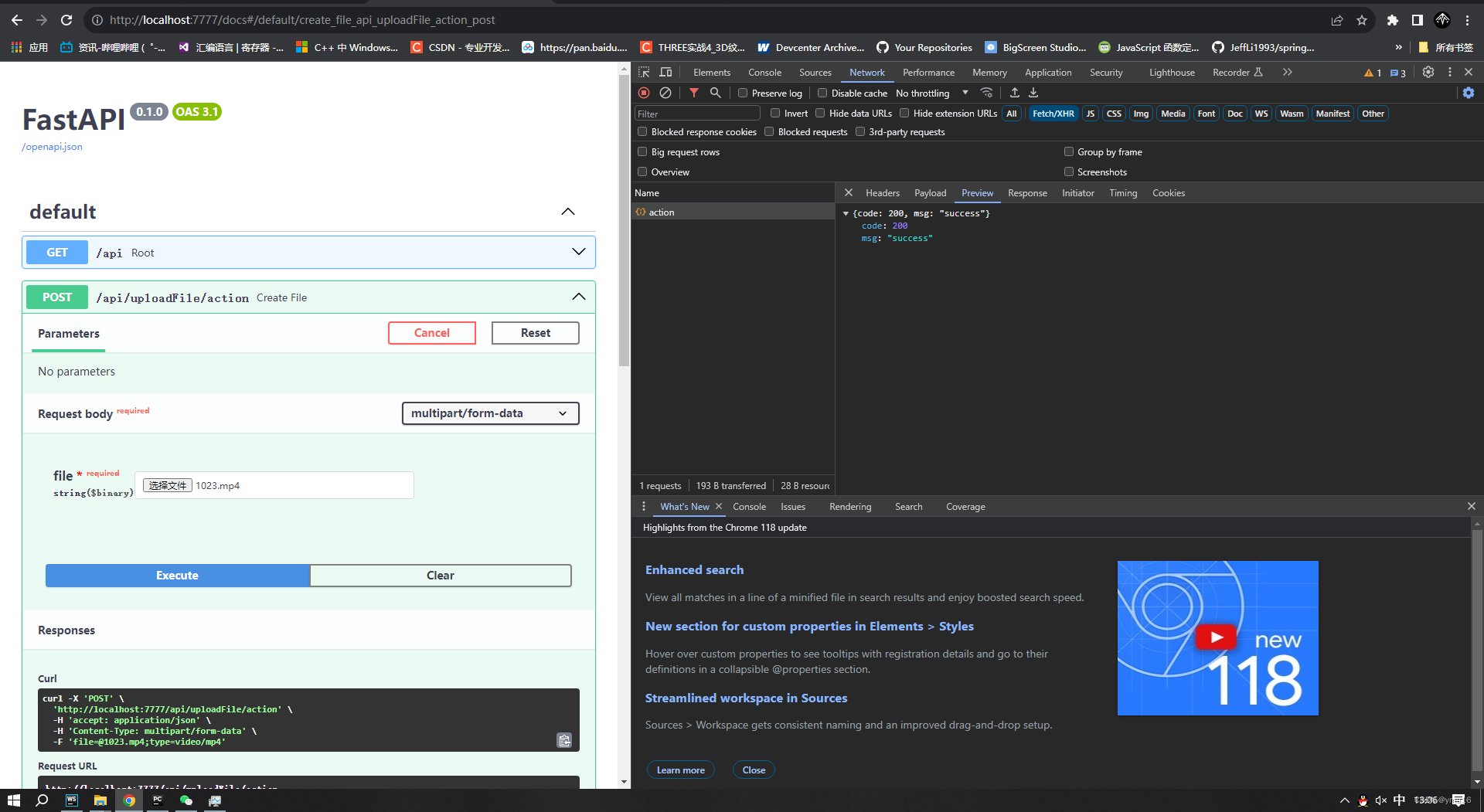Viewport: 1484px width, 812px height.
Task: Open DevTools settings gear icon
Action: point(1428,72)
